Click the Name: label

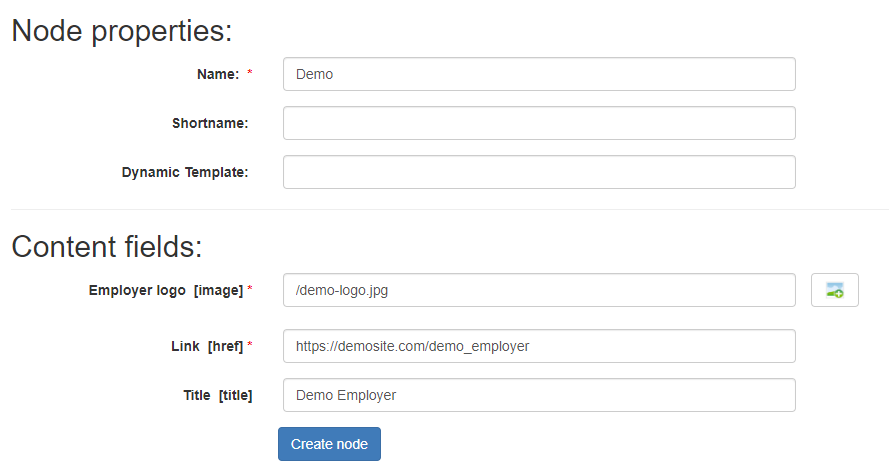pos(218,74)
